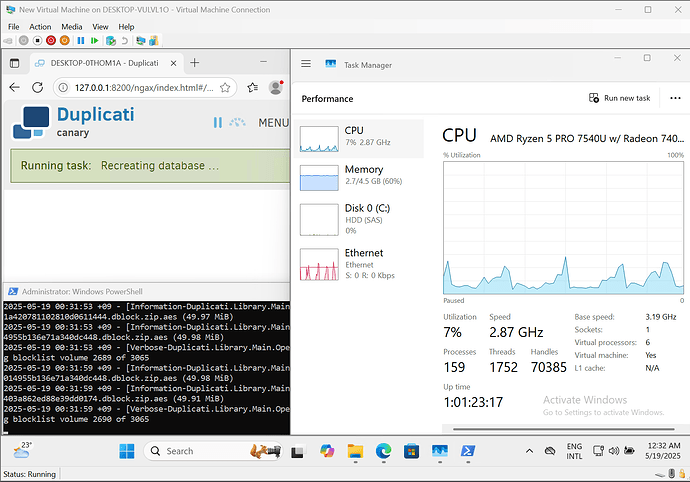The width and height of the screenshot is (690, 482).
Task: Click the Share resources toolbar icon
Action: point(154,40)
